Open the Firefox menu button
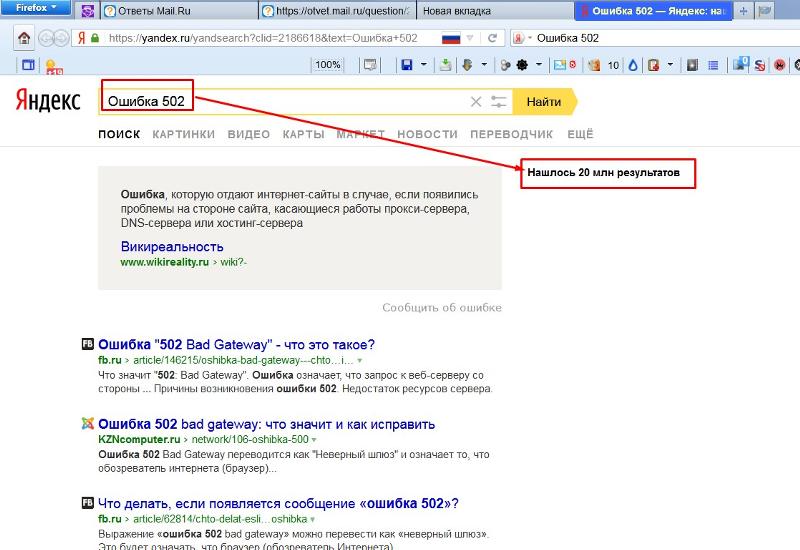 pyautogui.click(x=35, y=8)
